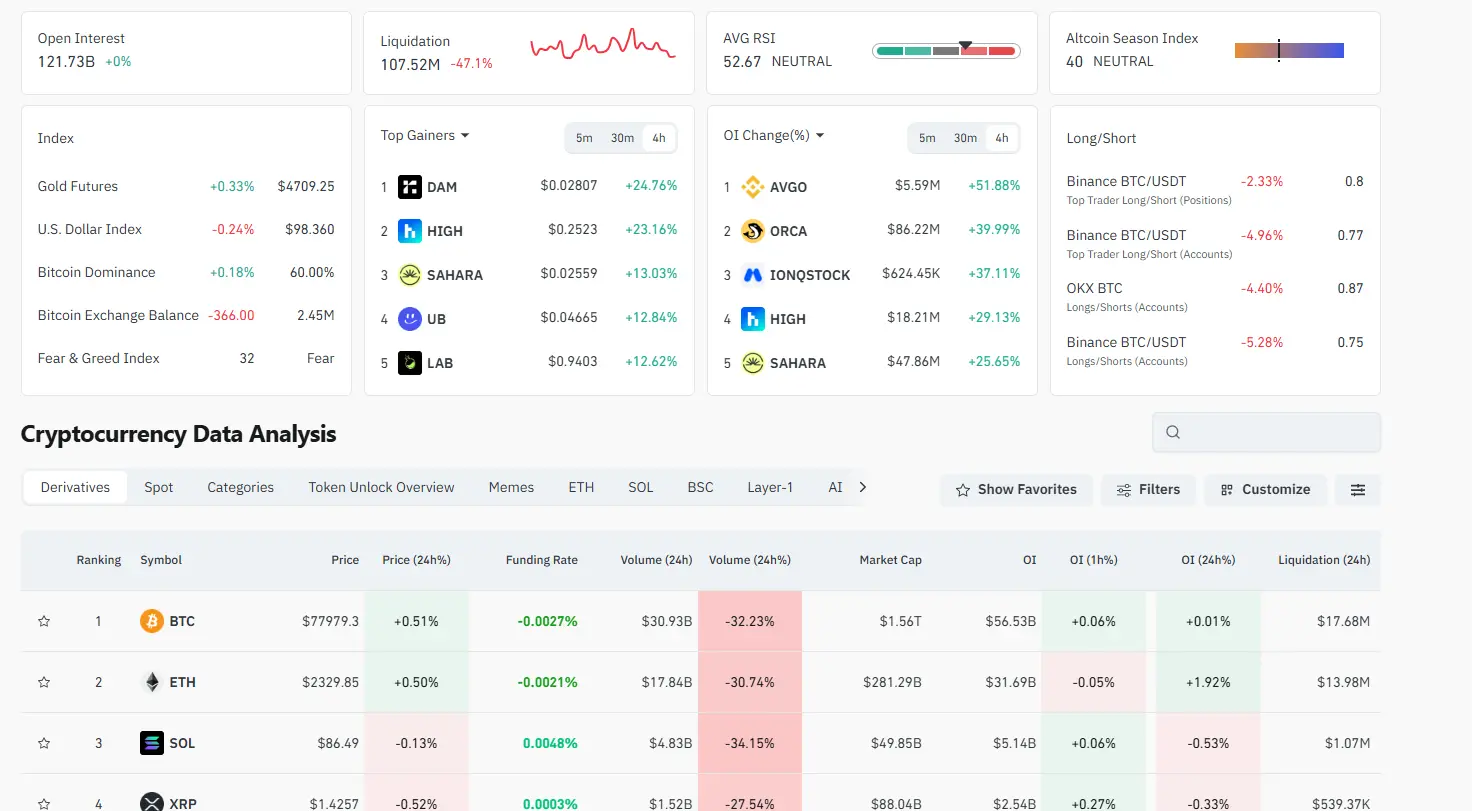Set OI Change timeframe to 30m

[x=965, y=138]
